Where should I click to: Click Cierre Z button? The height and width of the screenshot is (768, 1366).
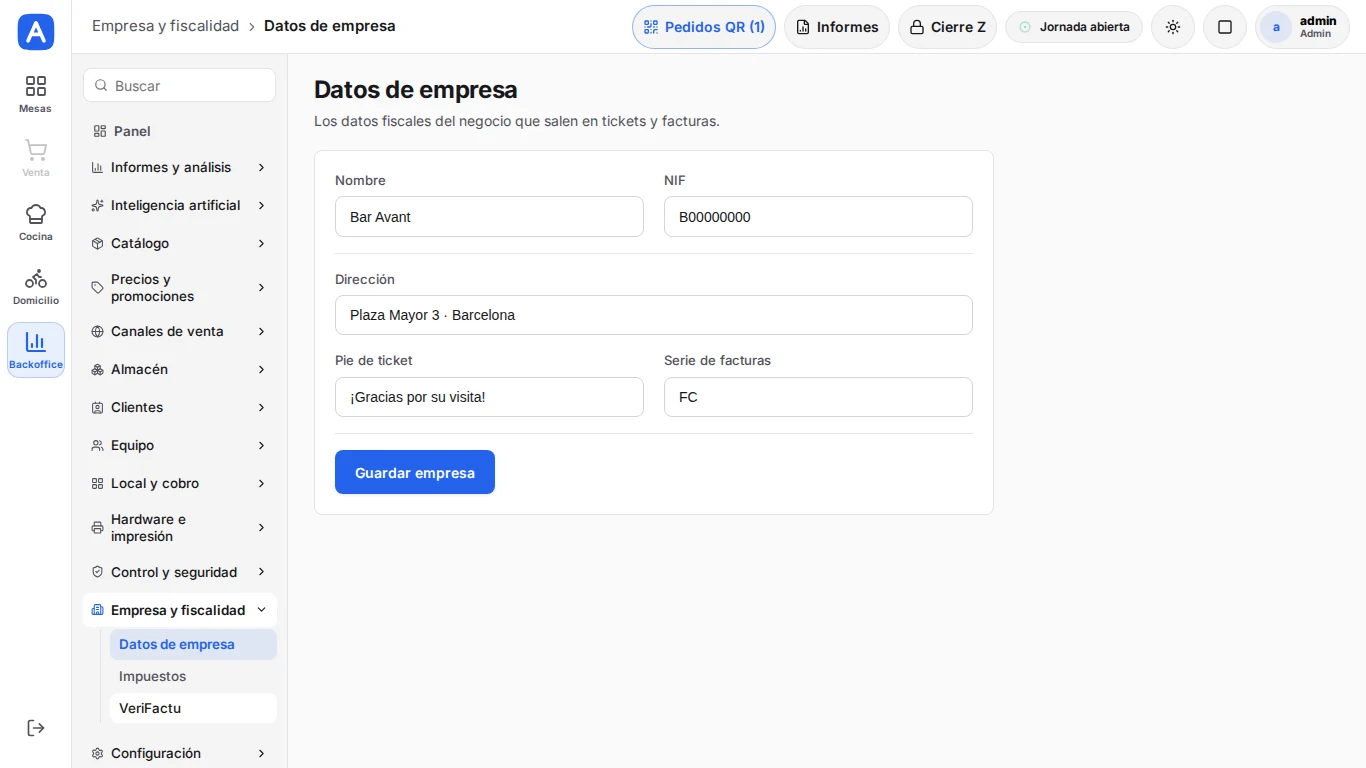(x=947, y=27)
